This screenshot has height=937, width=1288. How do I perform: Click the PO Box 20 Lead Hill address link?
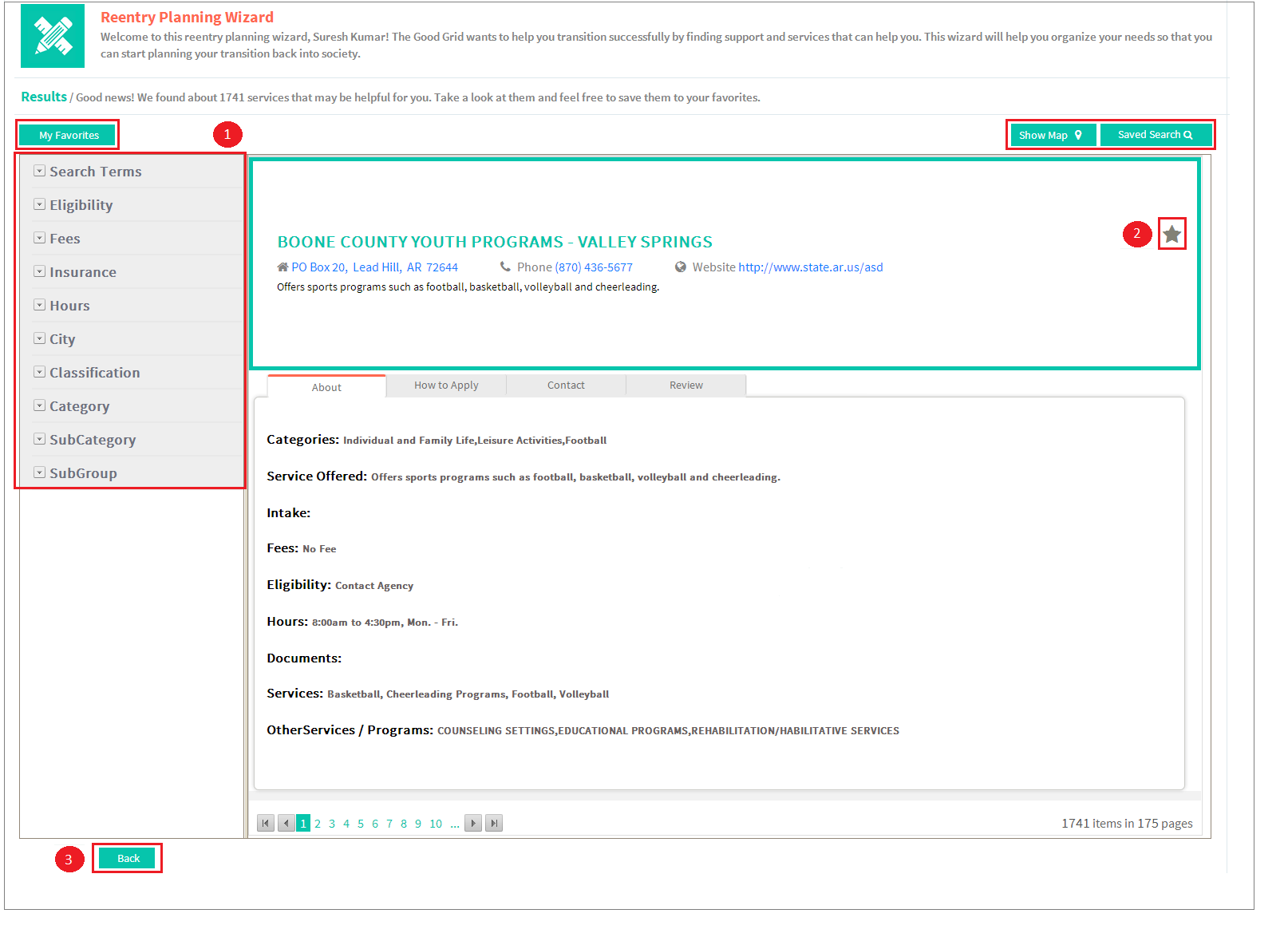pos(375,267)
